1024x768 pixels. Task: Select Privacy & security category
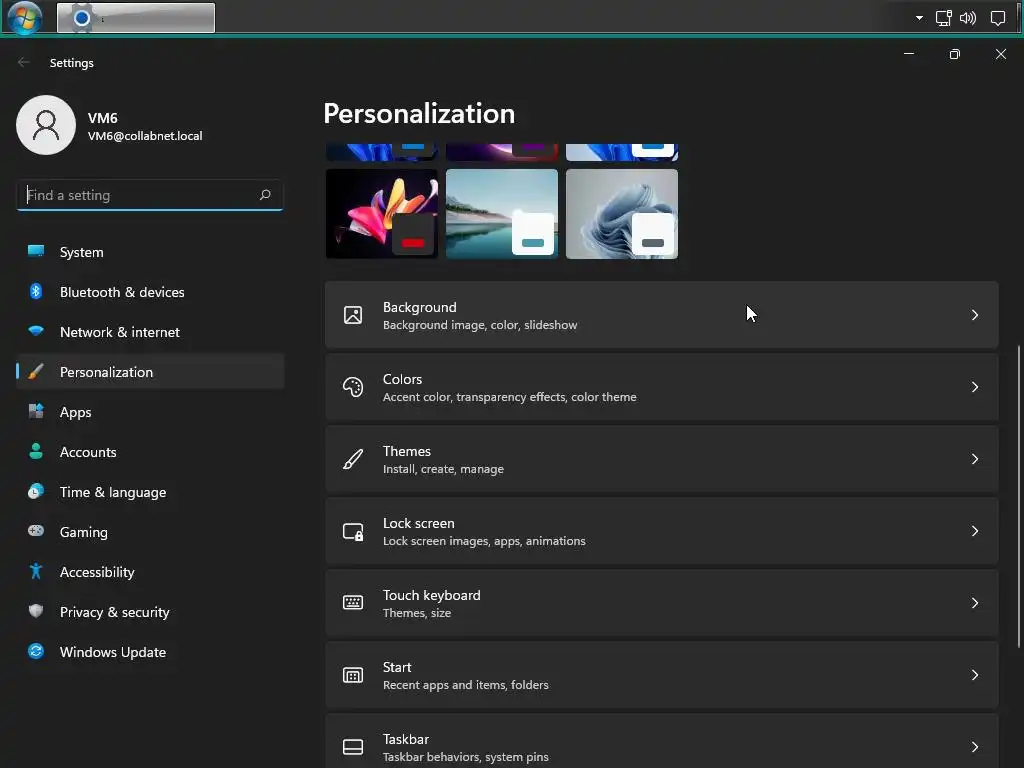click(x=150, y=611)
